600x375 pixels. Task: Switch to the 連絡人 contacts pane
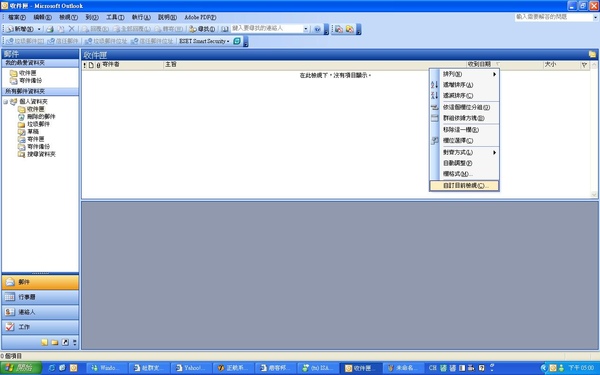tap(40, 312)
